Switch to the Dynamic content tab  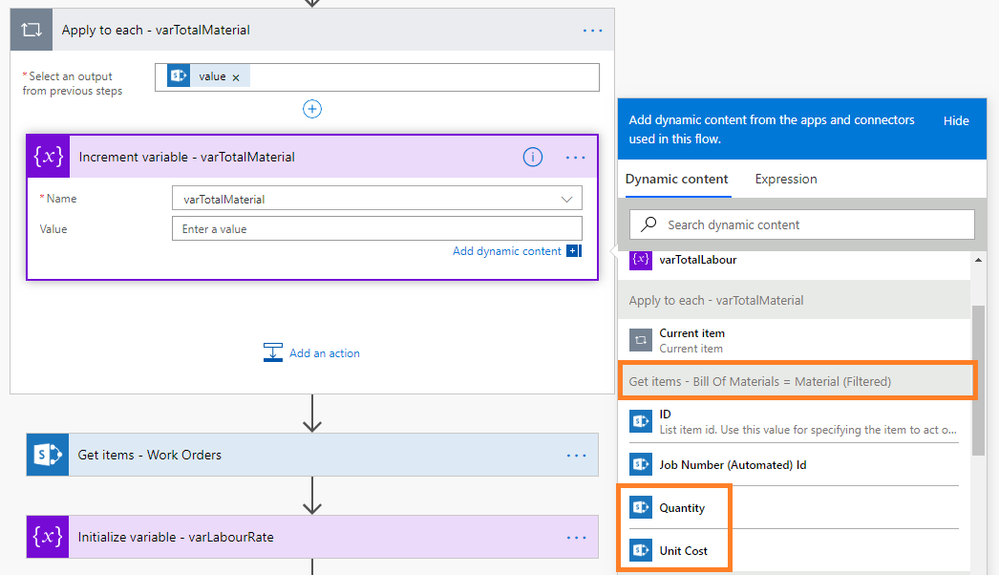pos(677,179)
